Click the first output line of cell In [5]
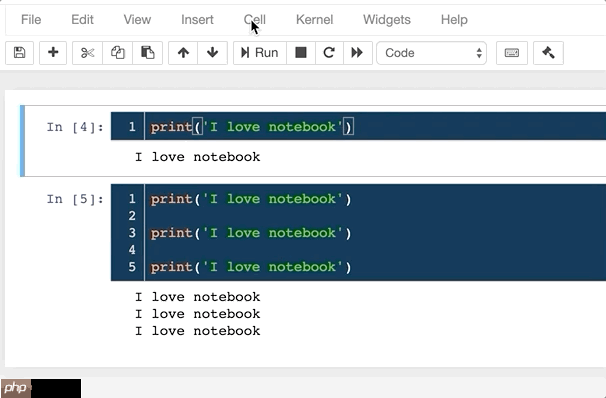The image size is (606, 398). [197, 297]
